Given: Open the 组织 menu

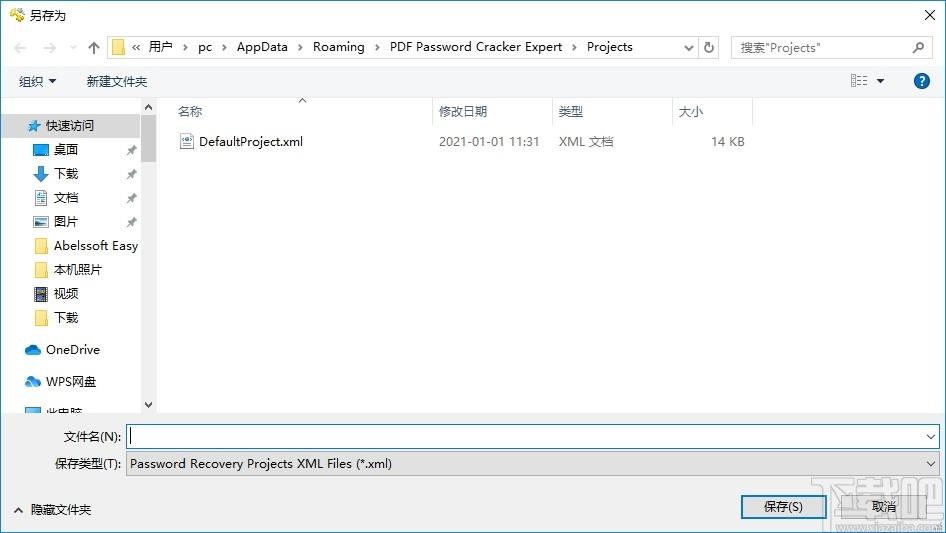Looking at the screenshot, I should (38, 81).
